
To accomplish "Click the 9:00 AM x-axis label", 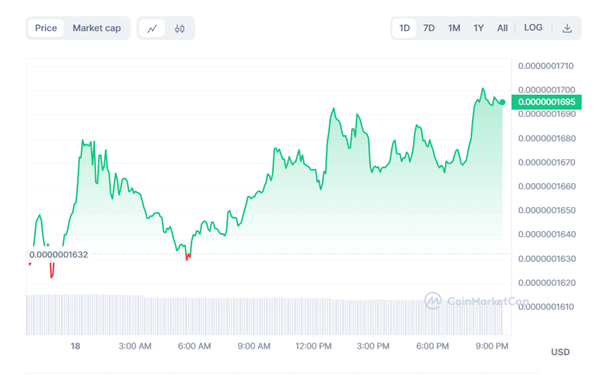I will pos(254,346).
